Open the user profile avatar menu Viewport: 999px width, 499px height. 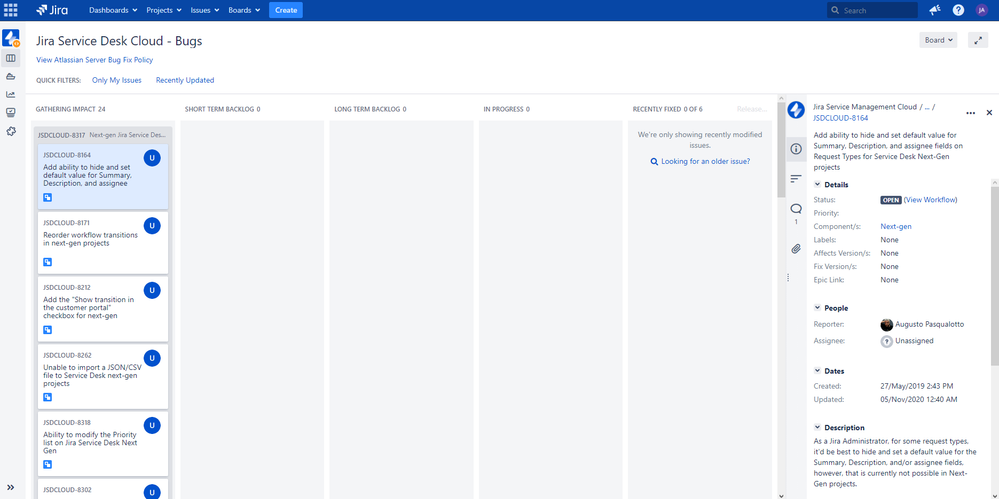(x=981, y=10)
